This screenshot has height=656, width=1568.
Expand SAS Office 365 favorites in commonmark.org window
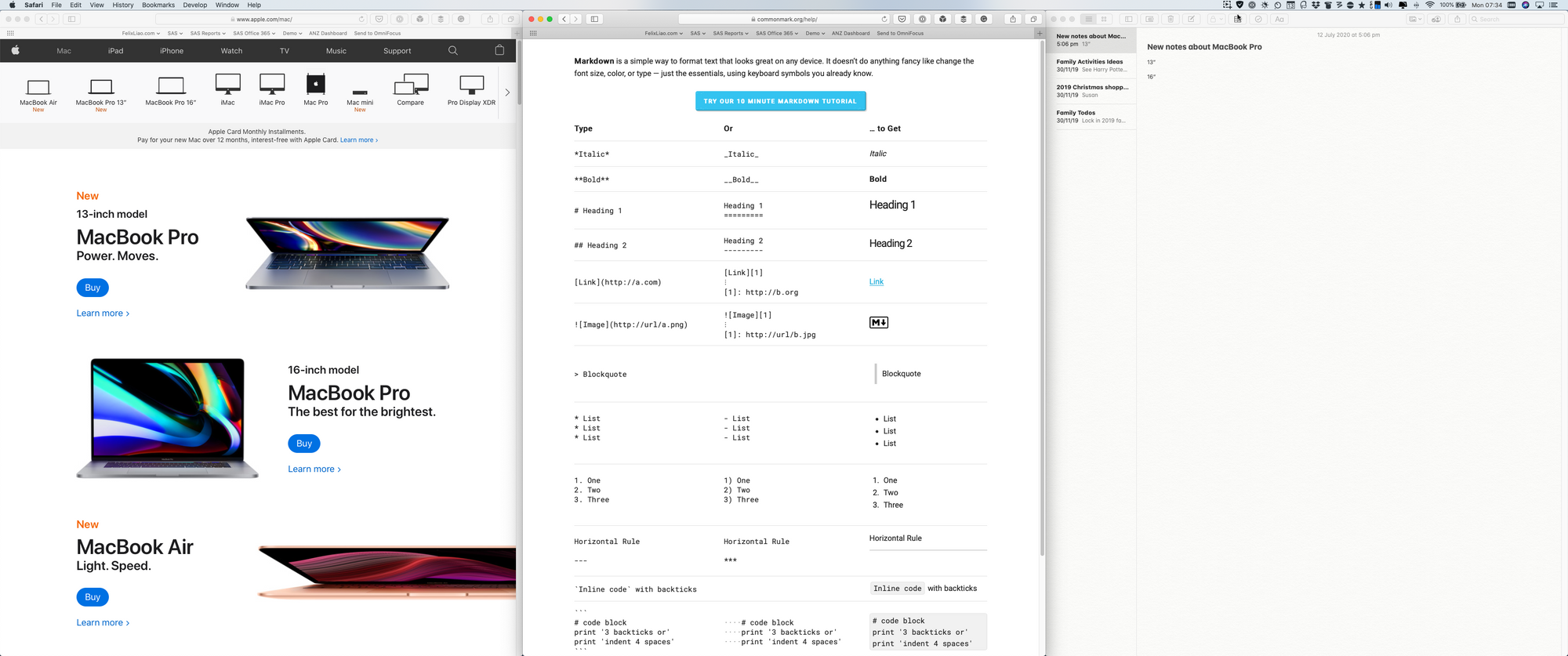(x=777, y=33)
